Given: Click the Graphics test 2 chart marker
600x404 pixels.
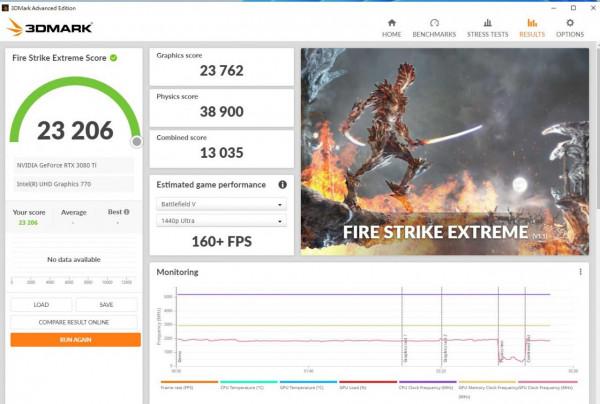Looking at the screenshot, I should [445, 349].
